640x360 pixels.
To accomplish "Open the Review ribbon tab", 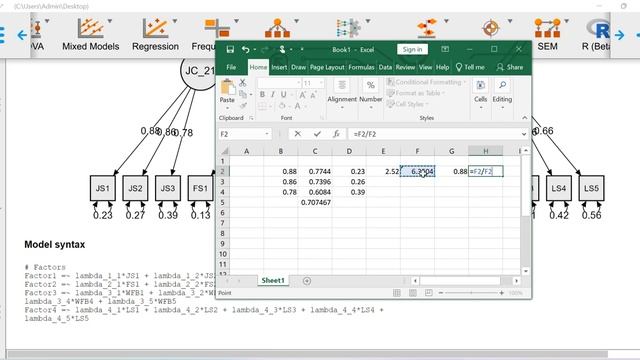I will [405, 67].
